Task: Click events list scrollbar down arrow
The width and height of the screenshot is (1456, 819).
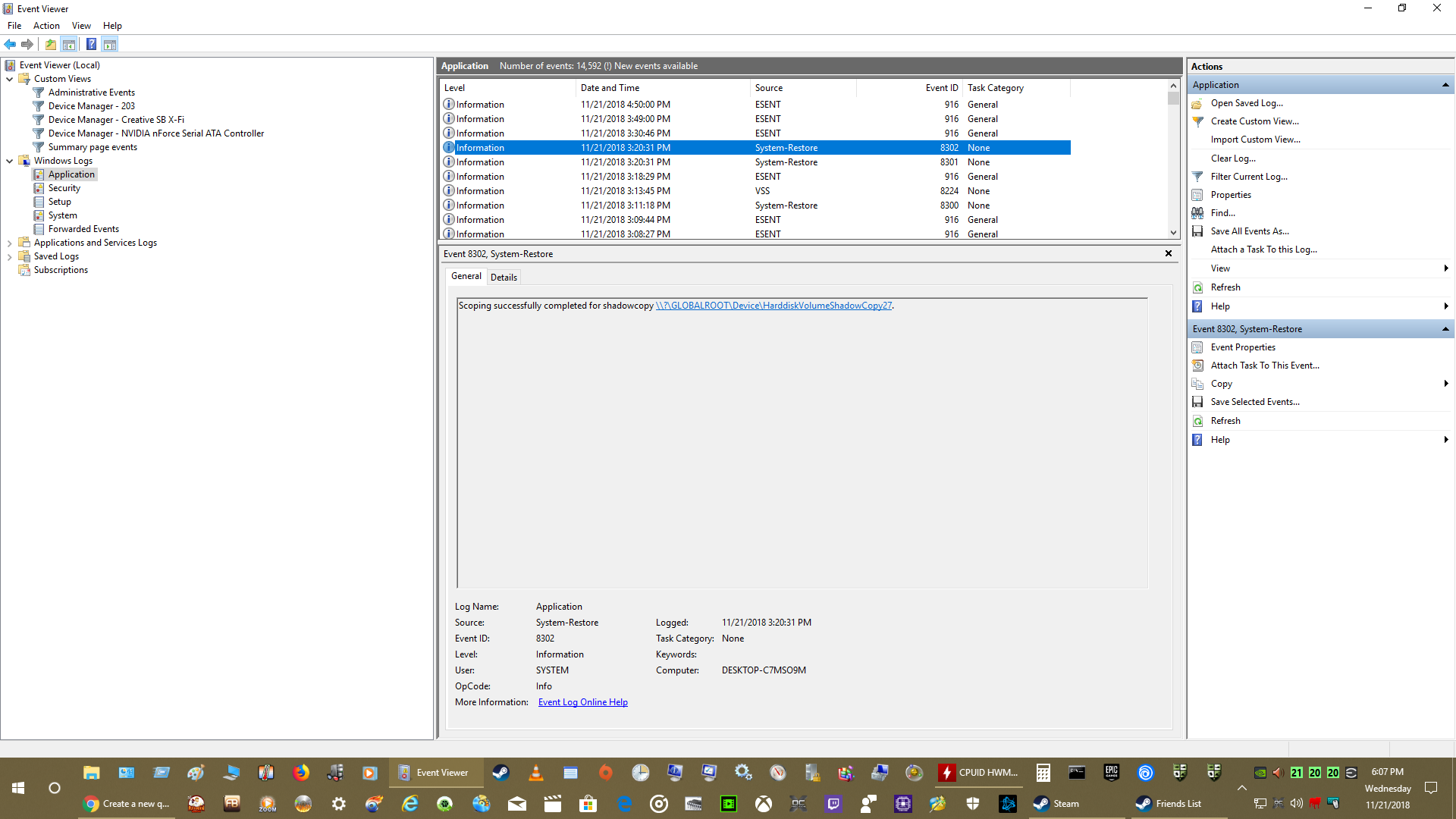Action: [x=1173, y=233]
